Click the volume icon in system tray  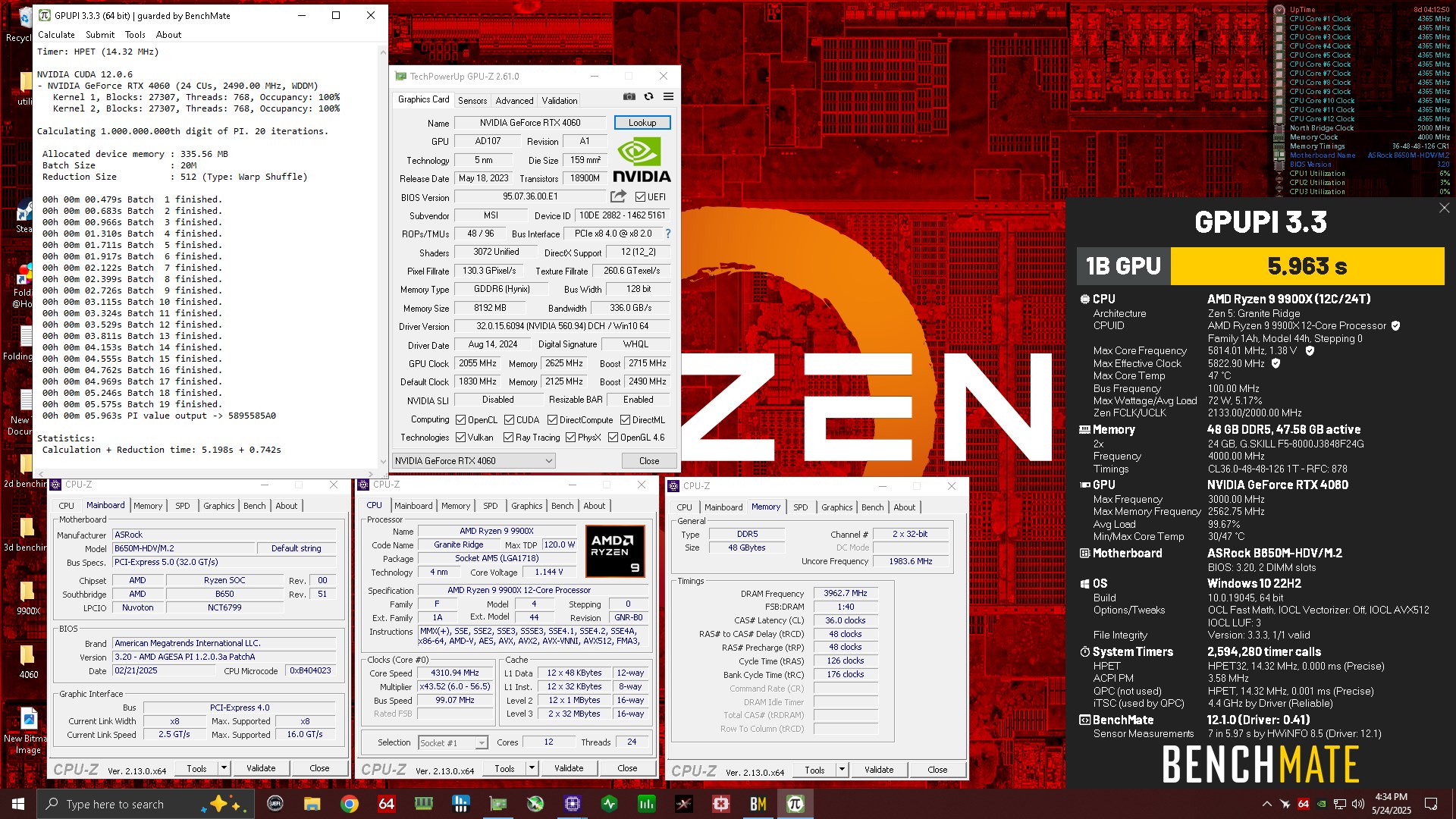(x=1357, y=804)
